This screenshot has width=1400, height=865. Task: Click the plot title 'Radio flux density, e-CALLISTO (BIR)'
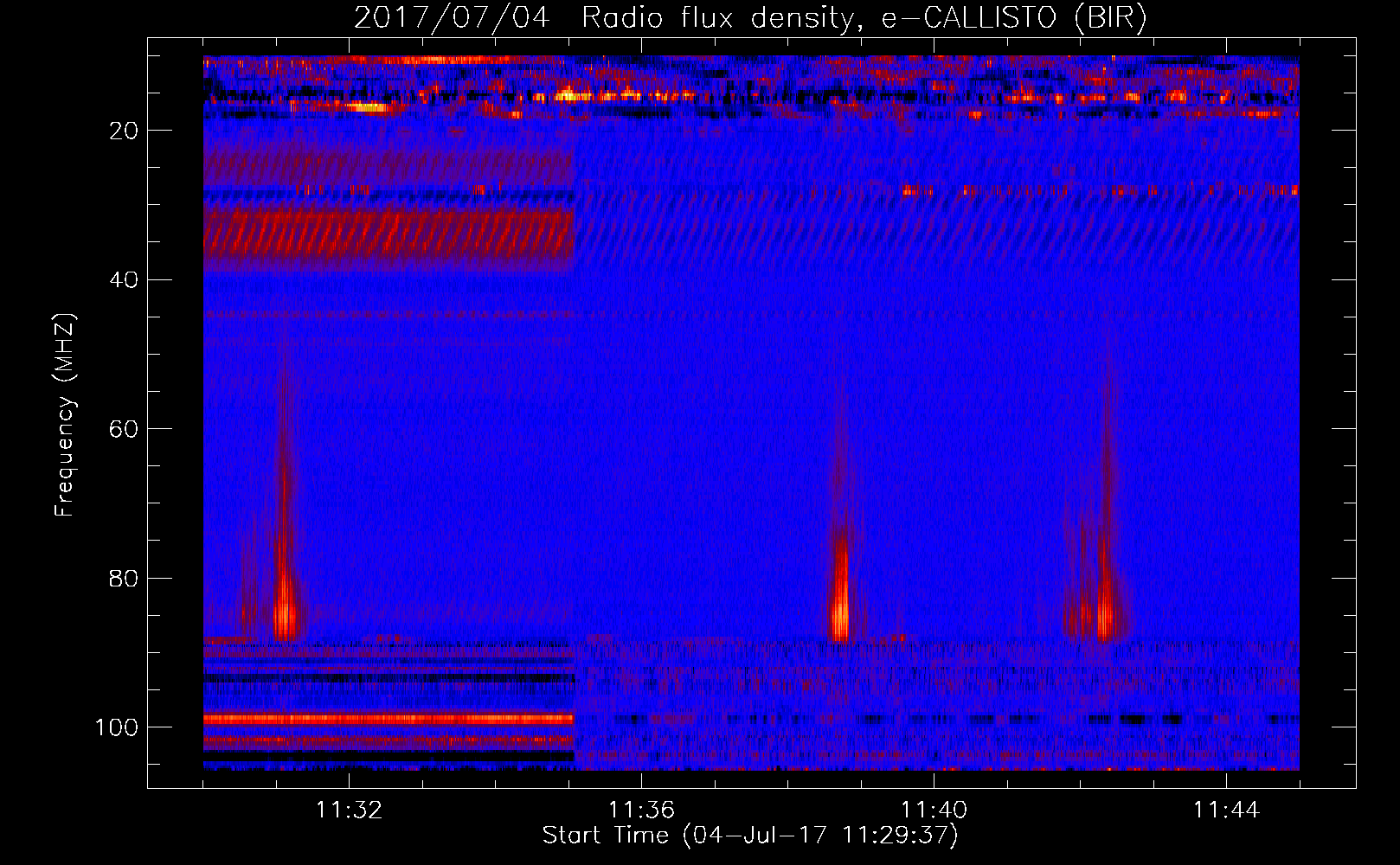click(x=864, y=17)
